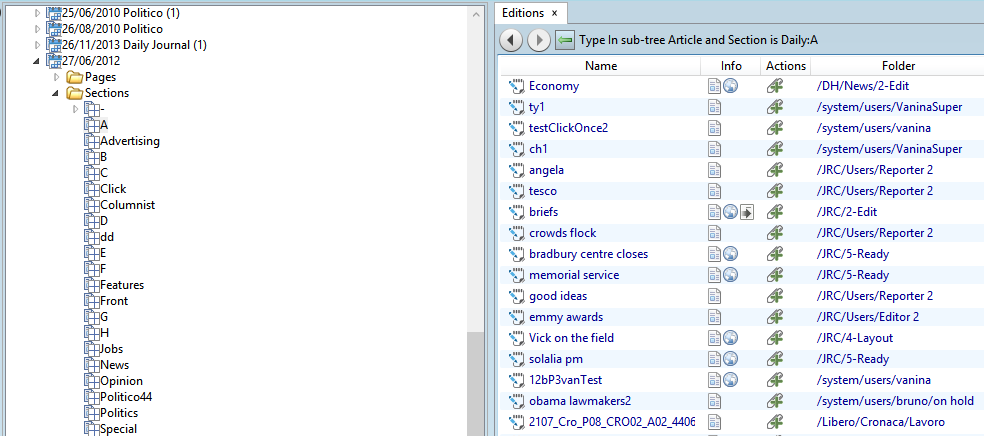984x436 pixels.
Task: Select the Jobs section
Action: click(112, 349)
